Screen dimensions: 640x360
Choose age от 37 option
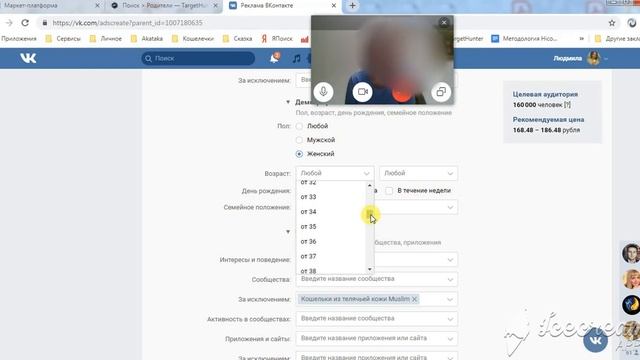(331, 256)
